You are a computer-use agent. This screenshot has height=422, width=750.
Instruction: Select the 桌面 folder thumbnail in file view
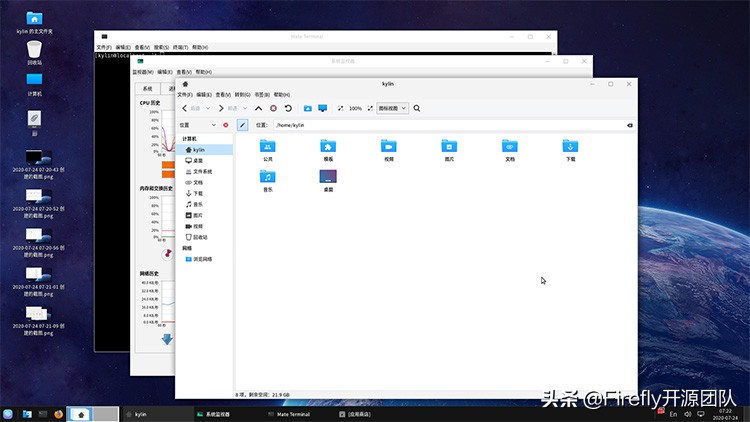[x=328, y=177]
